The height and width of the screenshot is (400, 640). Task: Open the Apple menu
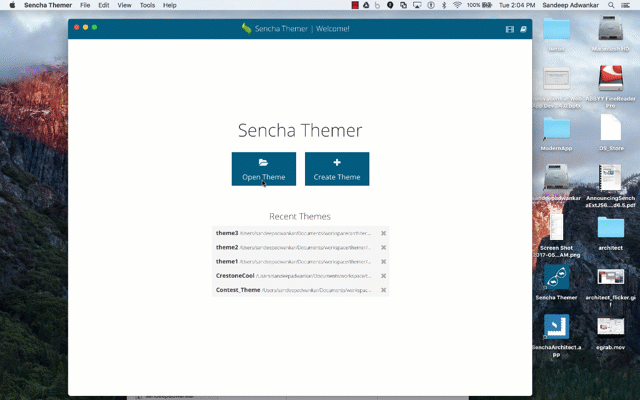(x=12, y=5)
